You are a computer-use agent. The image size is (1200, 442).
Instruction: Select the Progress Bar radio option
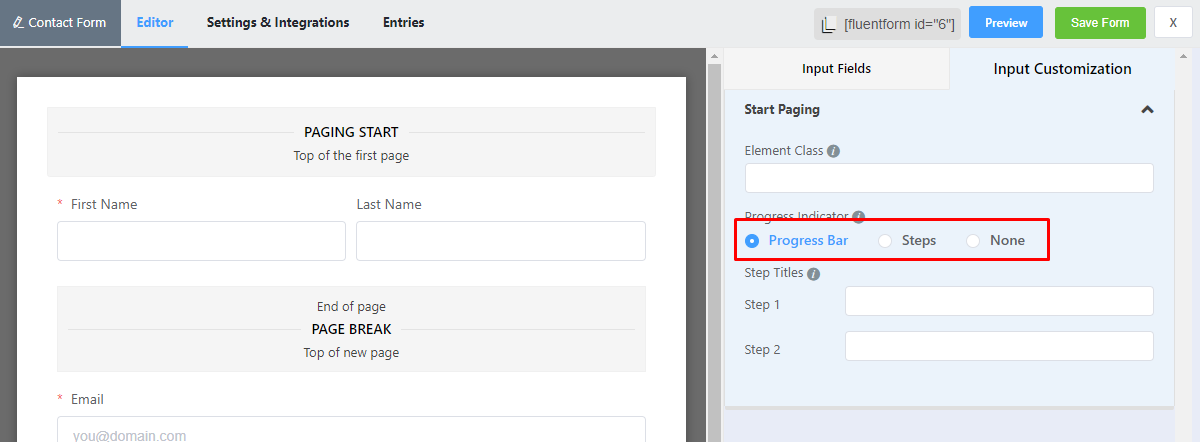[x=752, y=240]
